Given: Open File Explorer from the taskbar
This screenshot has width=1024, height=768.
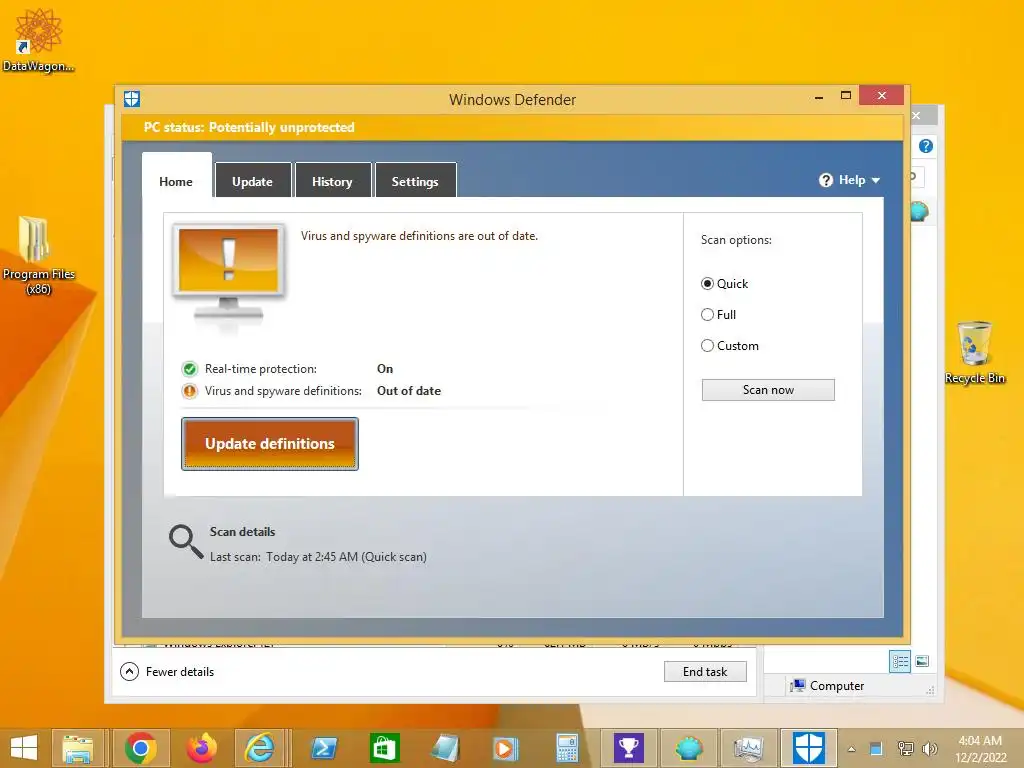Looking at the screenshot, I should 78,748.
